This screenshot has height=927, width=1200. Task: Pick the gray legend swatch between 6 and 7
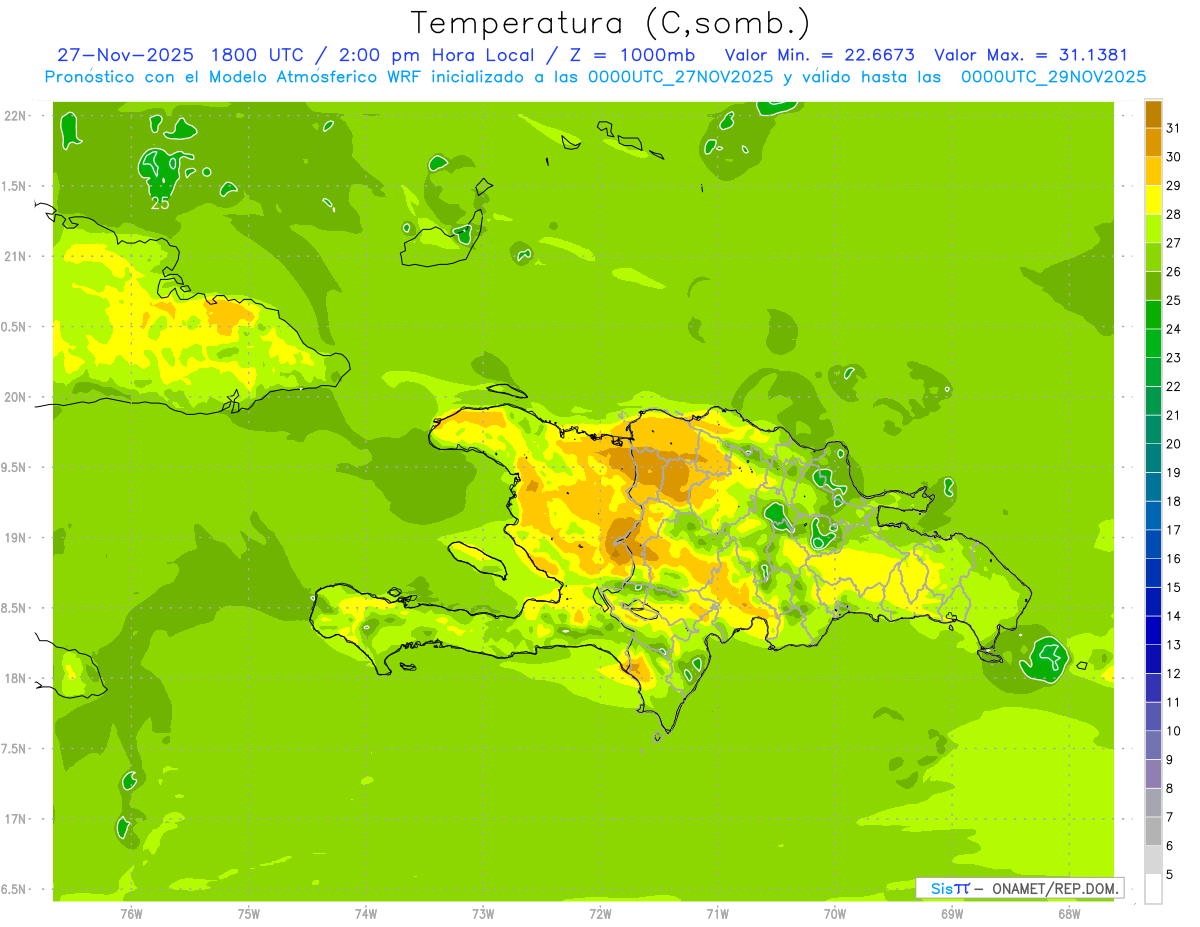point(1153,831)
